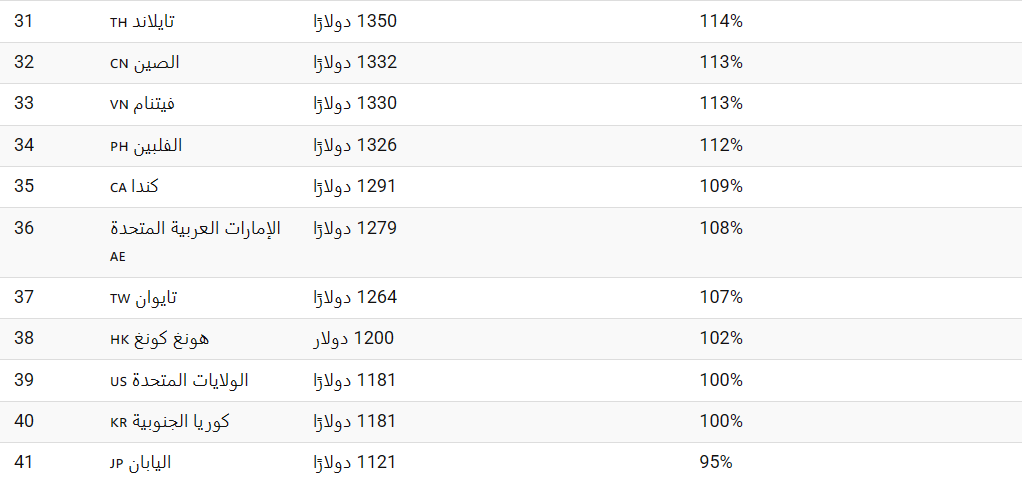Click the country name كوريا الجنوبية
The width and height of the screenshot is (1022, 496).
coord(181,422)
